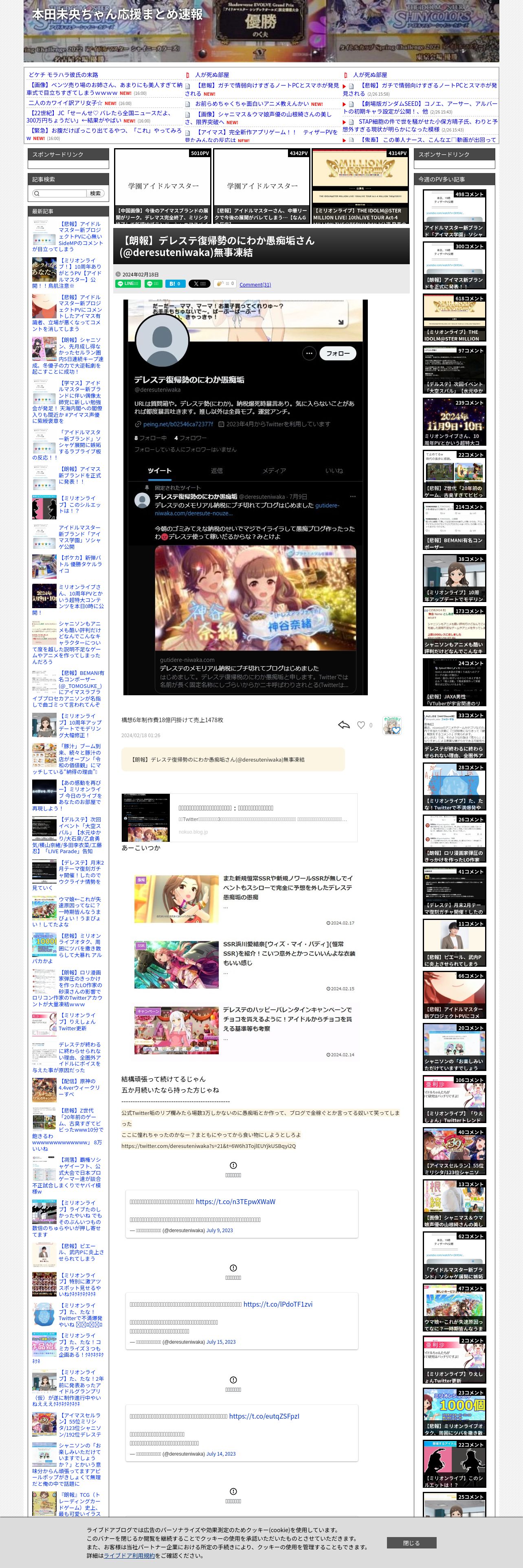Open ピケチ モラハラ彼氏の末路 blogroll heading

coord(63,74)
